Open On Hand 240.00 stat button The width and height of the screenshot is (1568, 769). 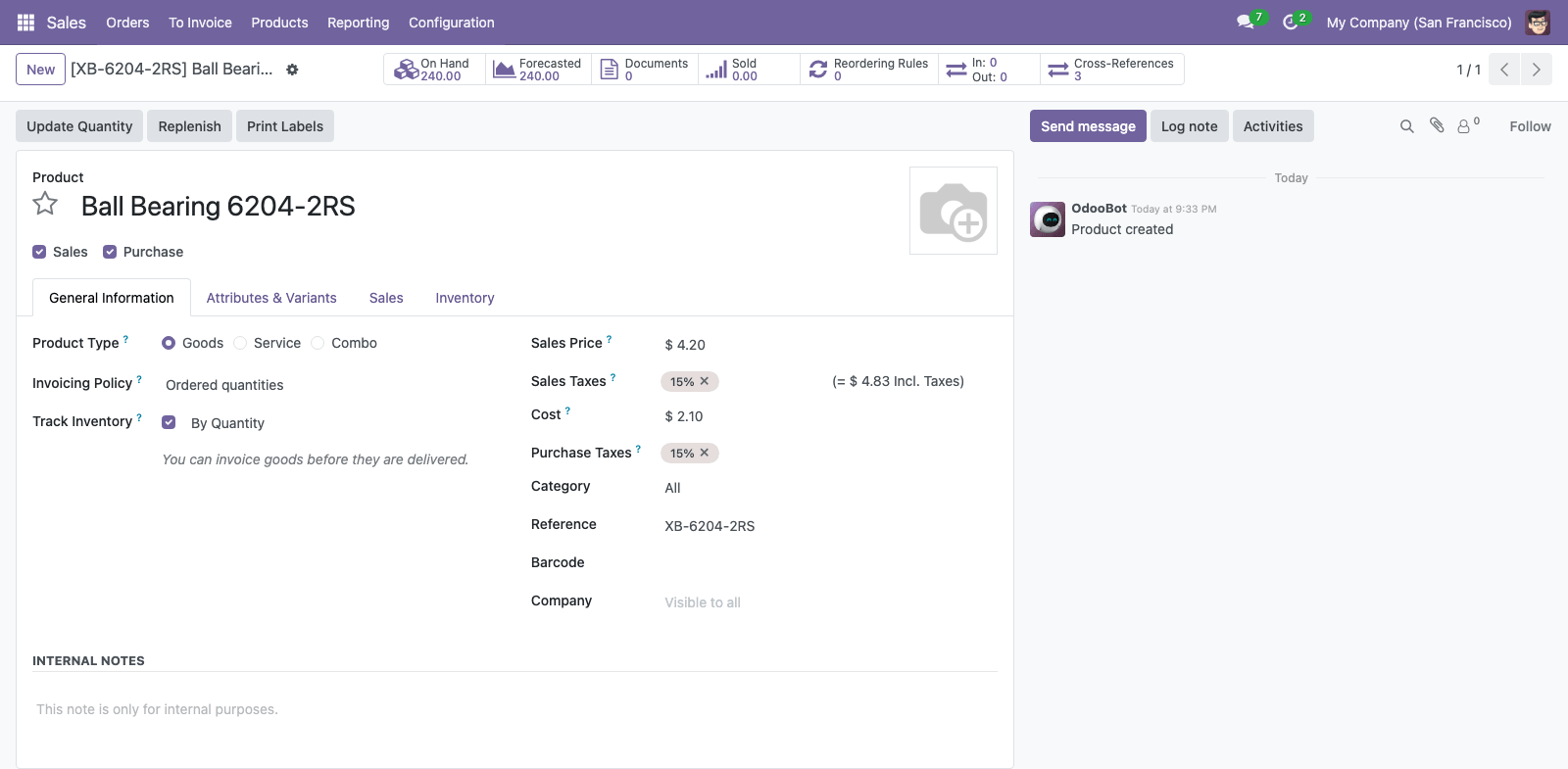[x=434, y=70]
